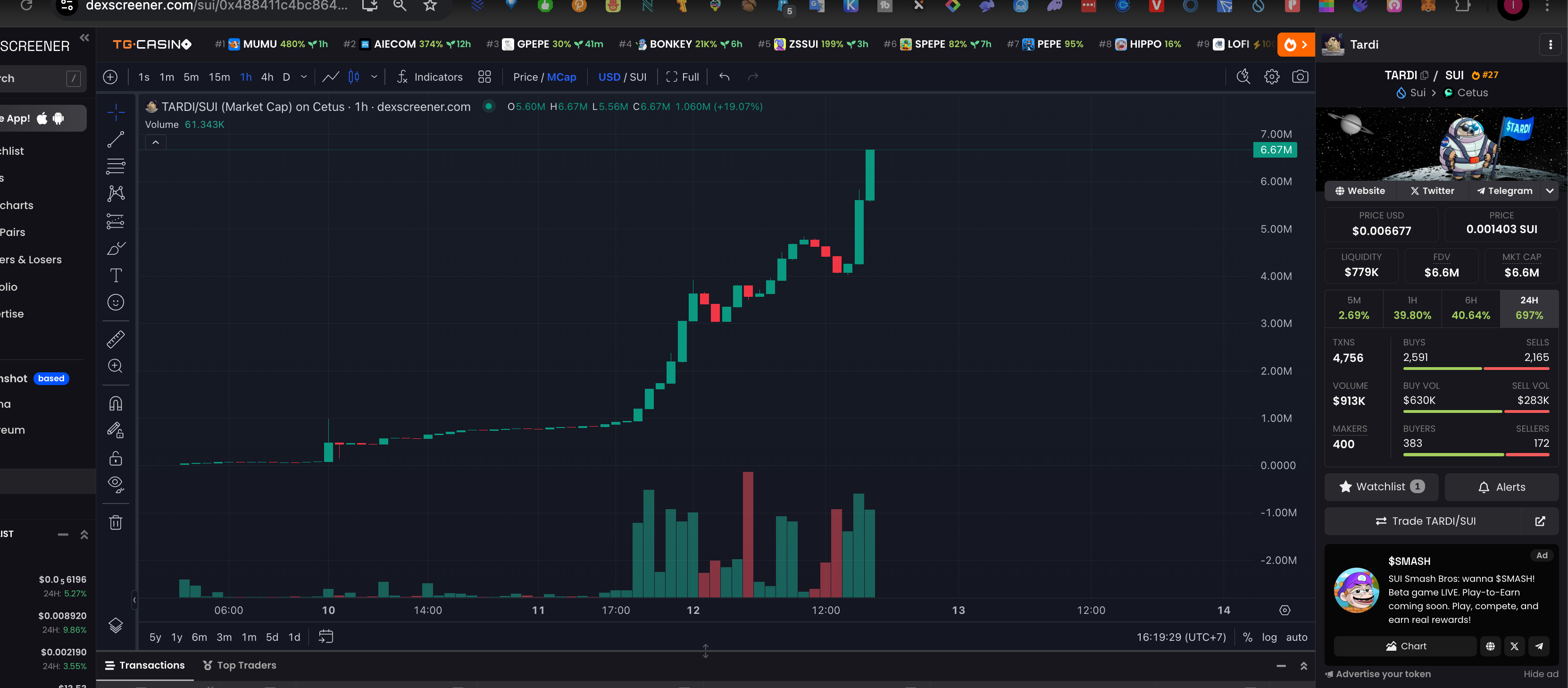The image size is (1568, 688).
Task: Select the trend line drawing tool
Action: [x=116, y=139]
